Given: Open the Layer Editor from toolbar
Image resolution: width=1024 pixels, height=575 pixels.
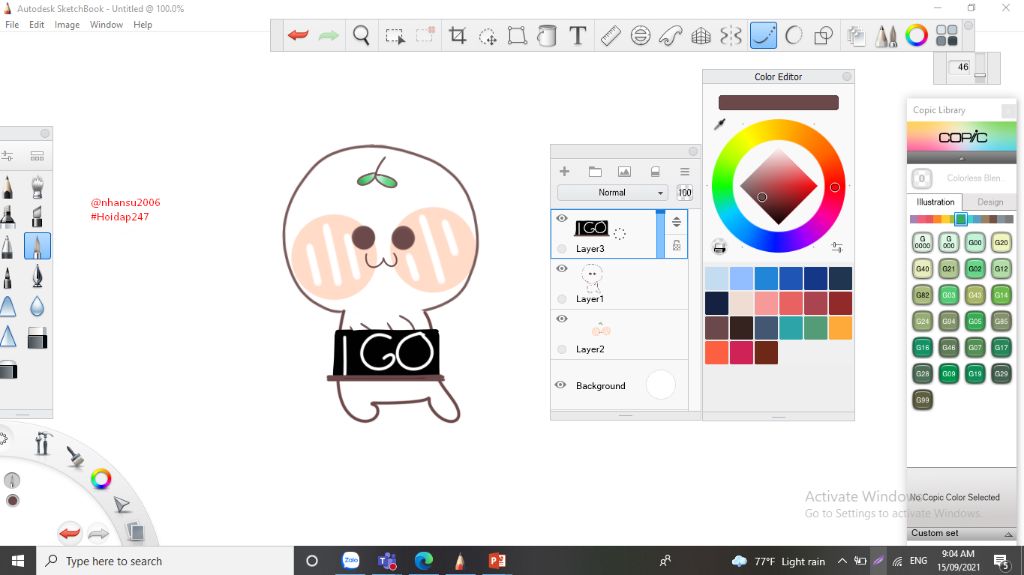Looking at the screenshot, I should point(856,35).
